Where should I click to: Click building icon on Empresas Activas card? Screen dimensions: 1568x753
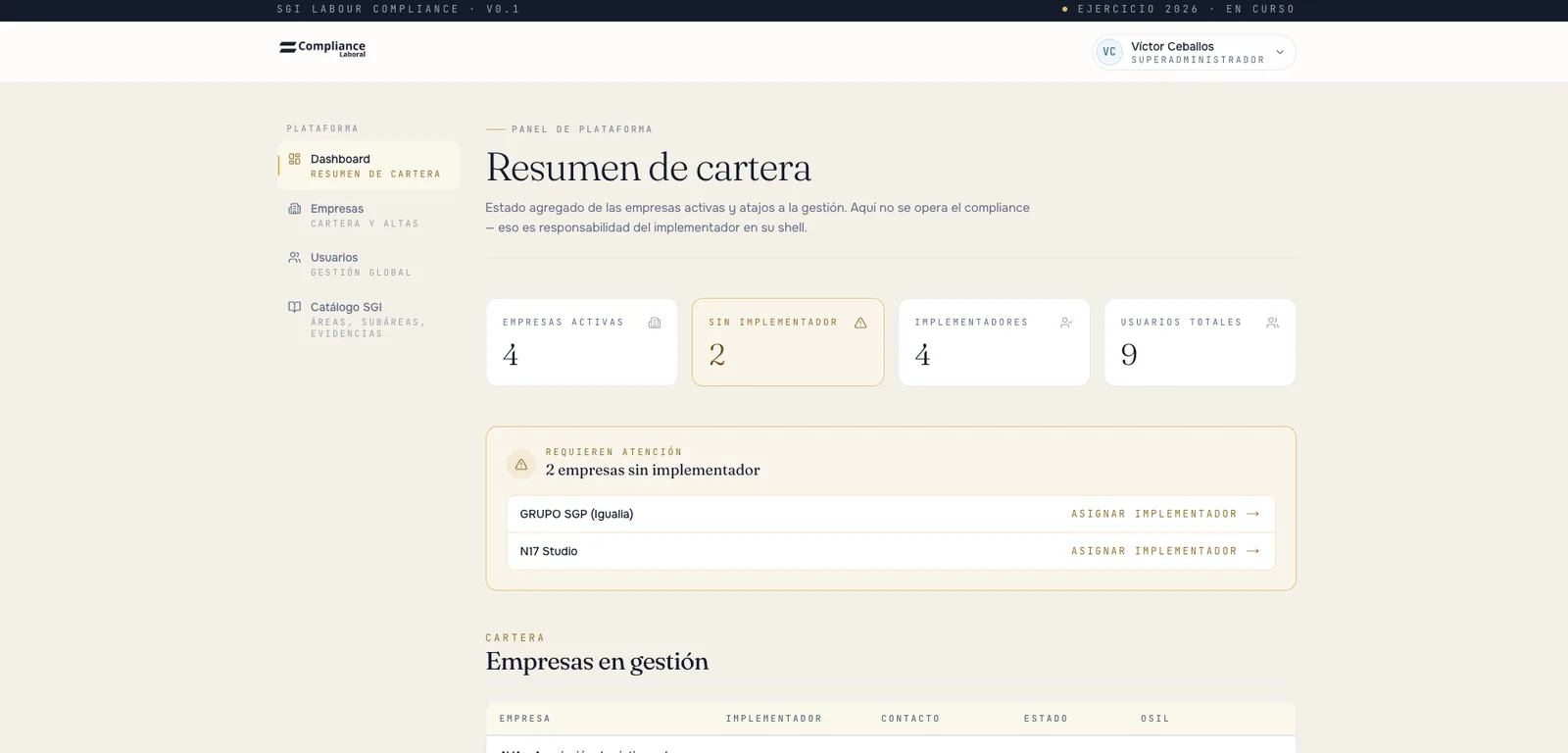pyautogui.click(x=655, y=323)
